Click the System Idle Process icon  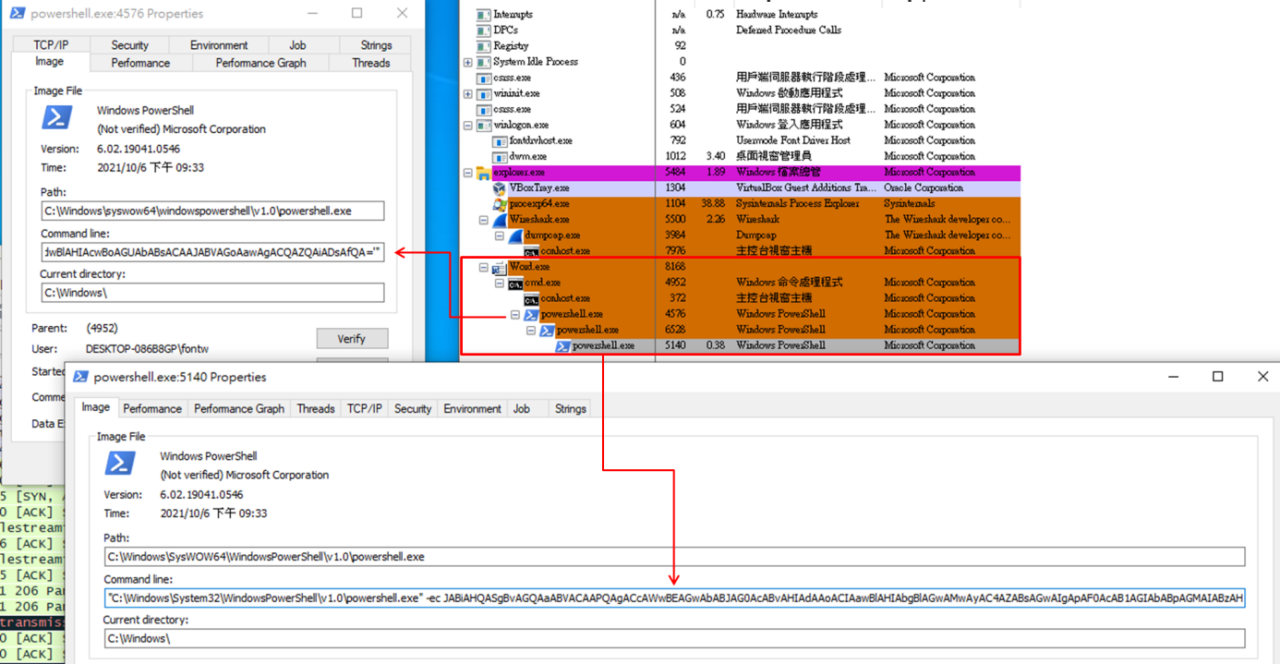click(485, 62)
